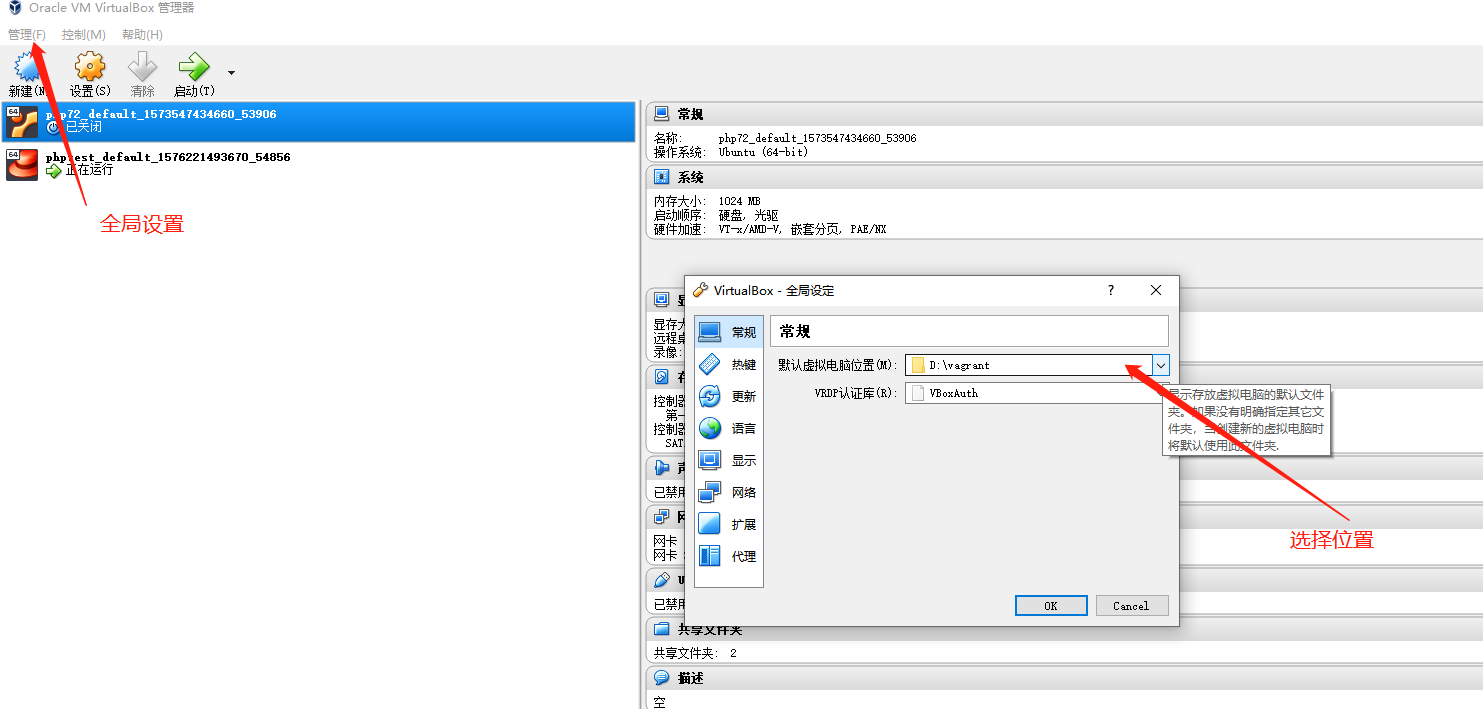Screen dimensions: 1483x709
Task: Click the New VM toolbar icon
Action: pyautogui.click(x=28, y=68)
